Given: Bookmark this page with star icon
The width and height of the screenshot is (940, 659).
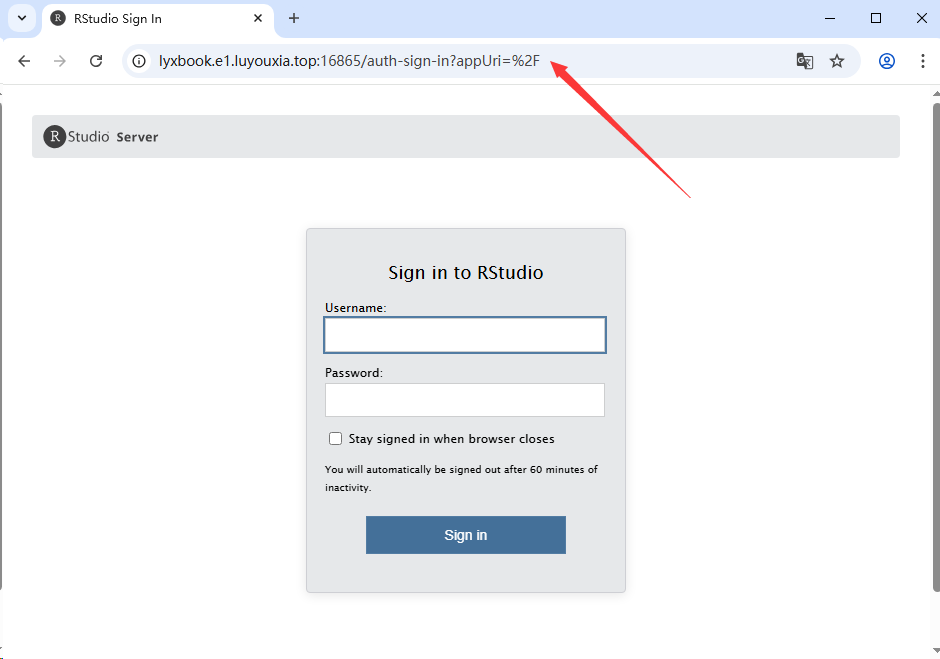Looking at the screenshot, I should (837, 61).
